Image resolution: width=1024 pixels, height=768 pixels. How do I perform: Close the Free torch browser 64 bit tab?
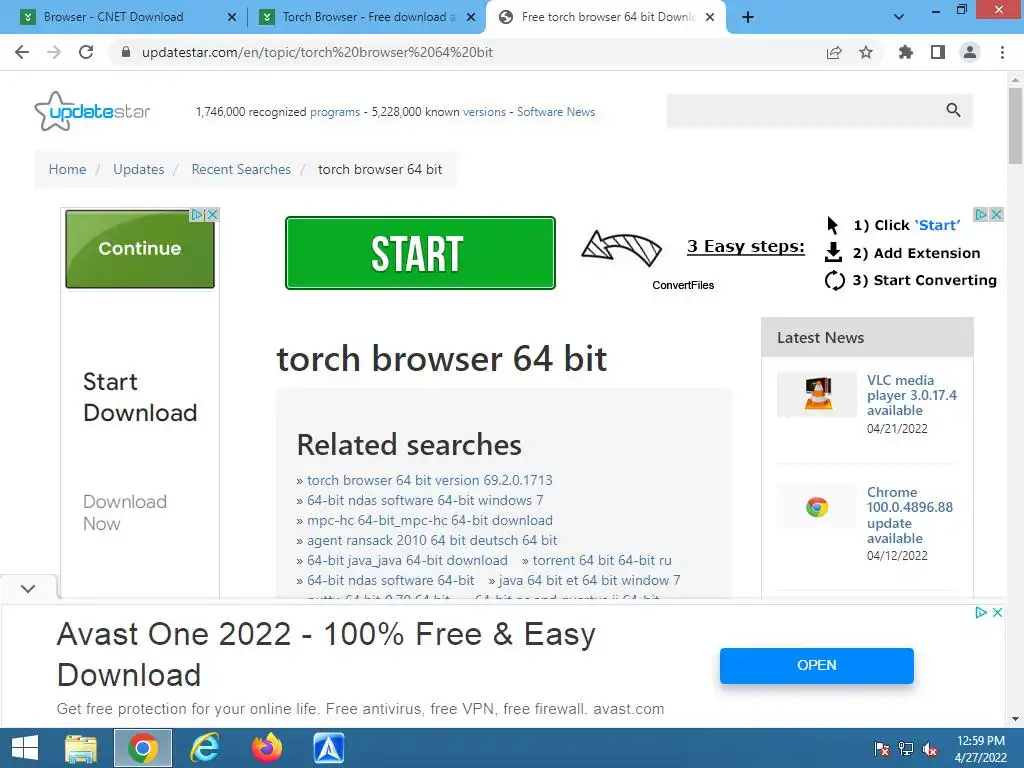[710, 17]
